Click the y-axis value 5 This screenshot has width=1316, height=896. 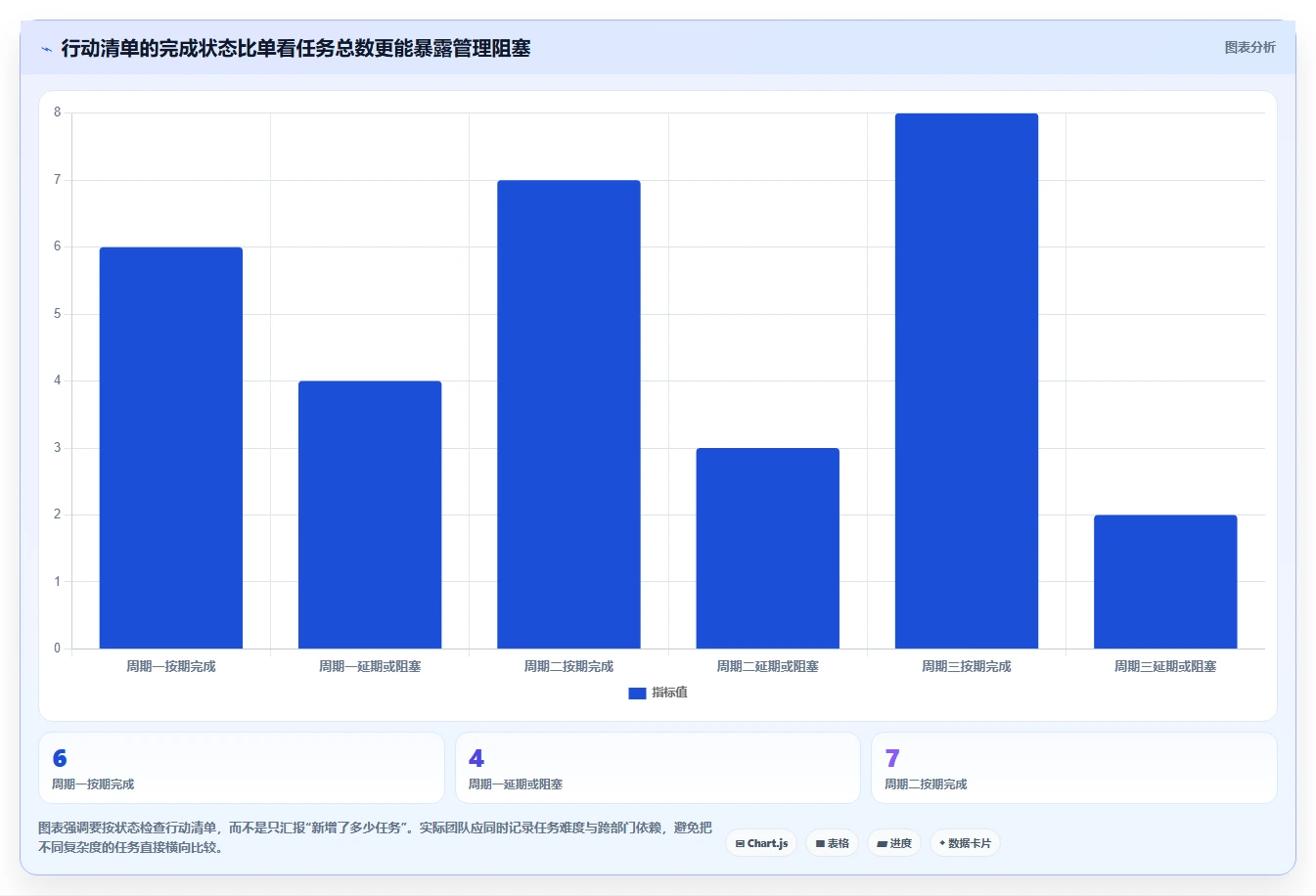57,314
